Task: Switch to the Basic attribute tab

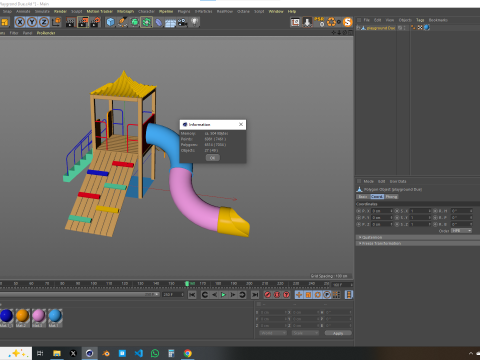Action: (x=363, y=197)
